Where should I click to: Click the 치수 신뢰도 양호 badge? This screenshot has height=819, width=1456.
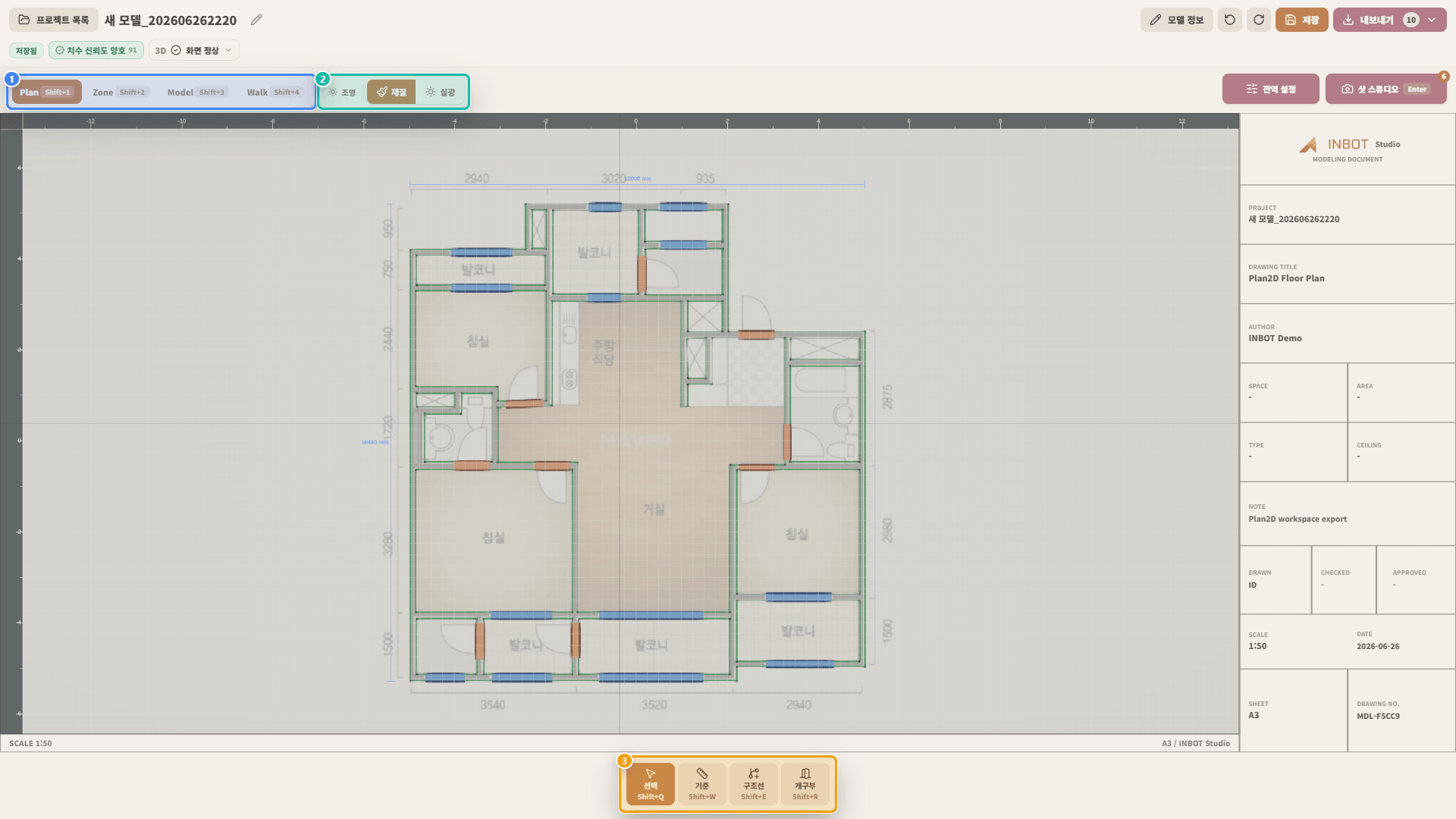point(96,51)
